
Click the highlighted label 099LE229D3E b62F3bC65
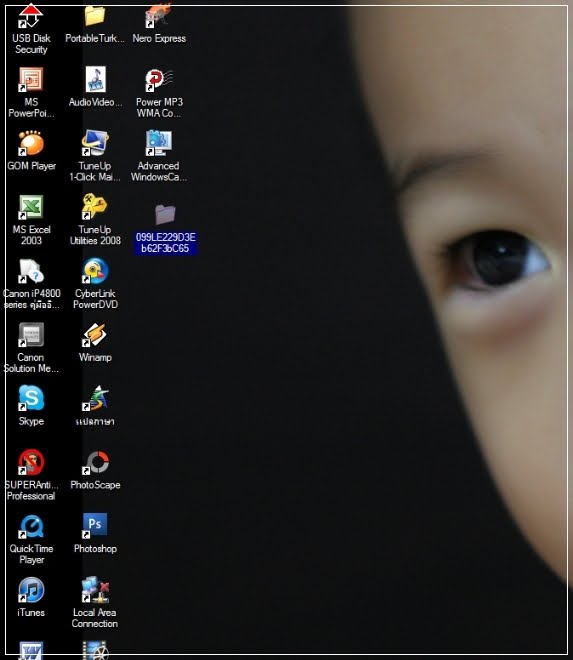165,243
